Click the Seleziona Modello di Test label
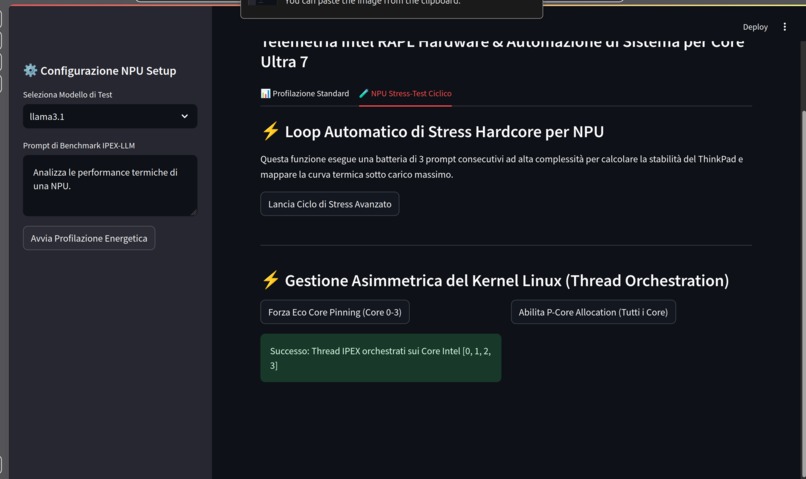This screenshot has height=479, width=806. (x=67, y=95)
